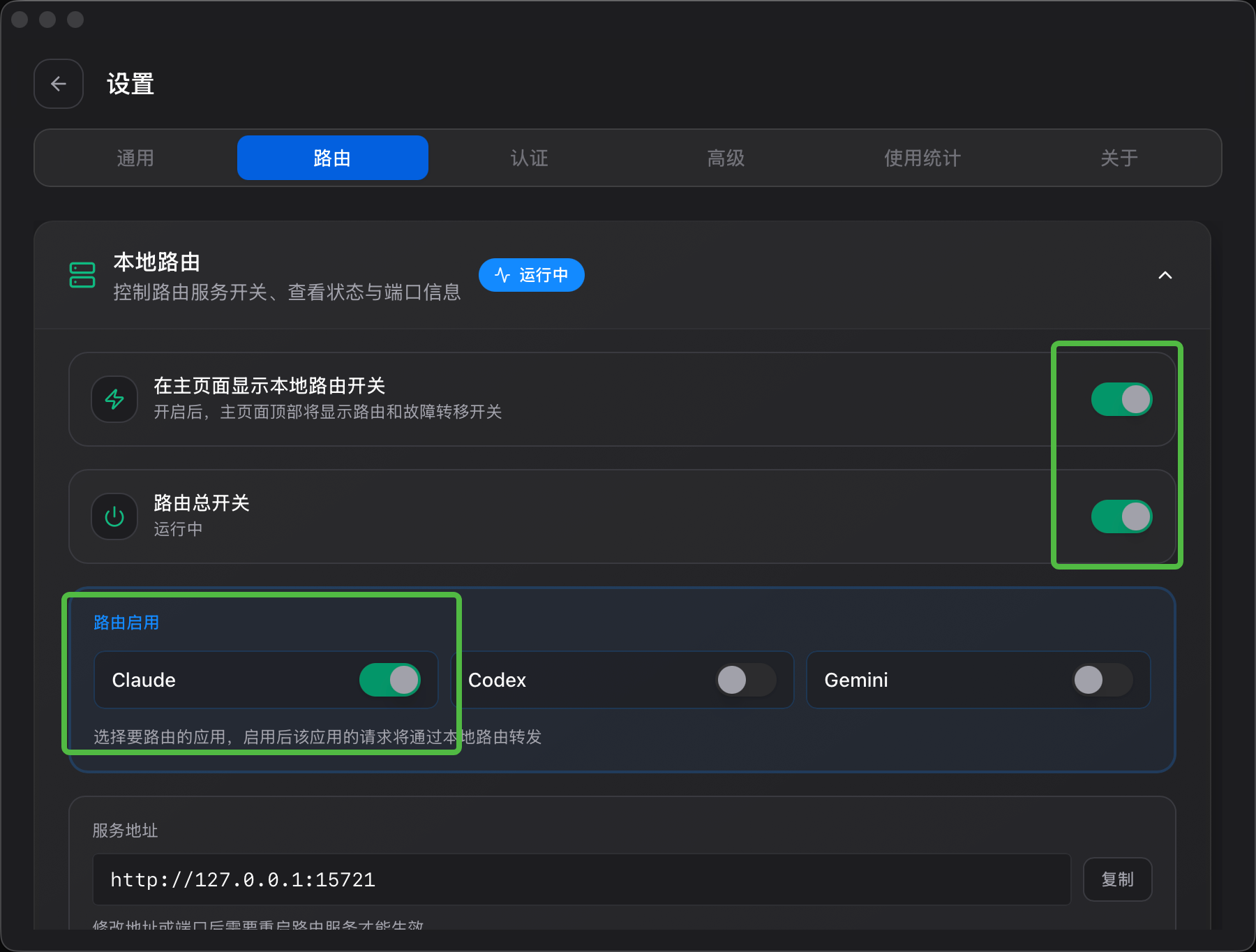Click the 运行中 text under 路由总开关
This screenshot has width=1256, height=952.
point(179,529)
